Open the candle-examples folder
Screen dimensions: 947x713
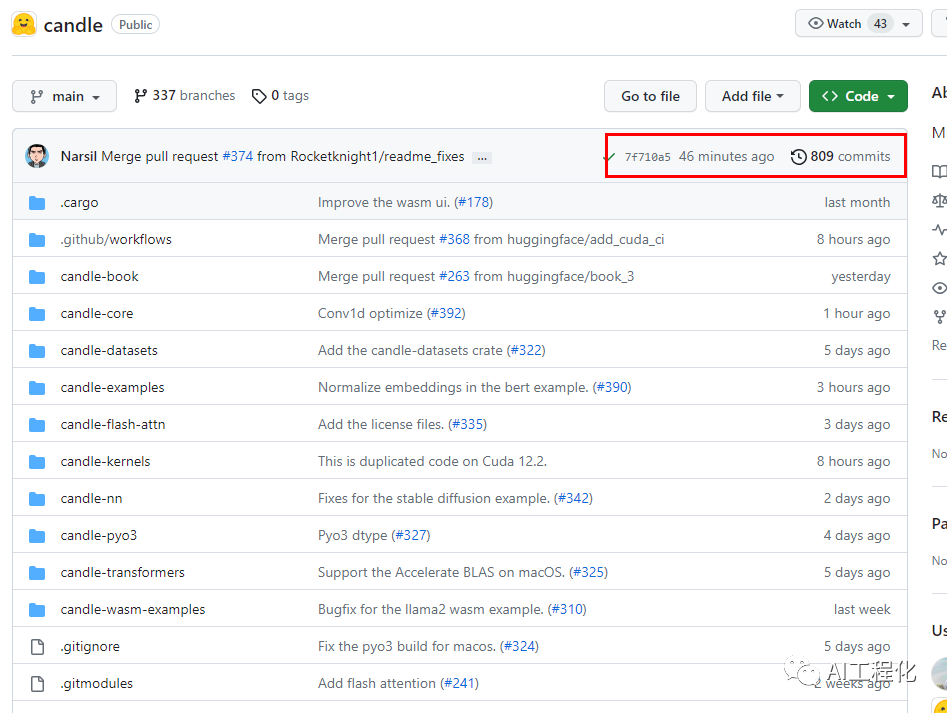tap(112, 388)
